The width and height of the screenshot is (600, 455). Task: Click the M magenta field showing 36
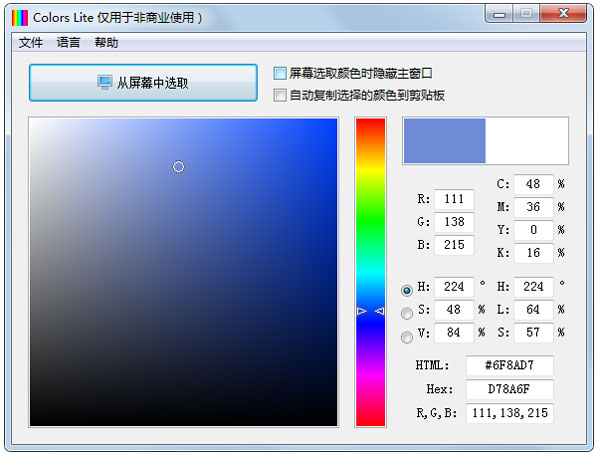[x=533, y=207]
